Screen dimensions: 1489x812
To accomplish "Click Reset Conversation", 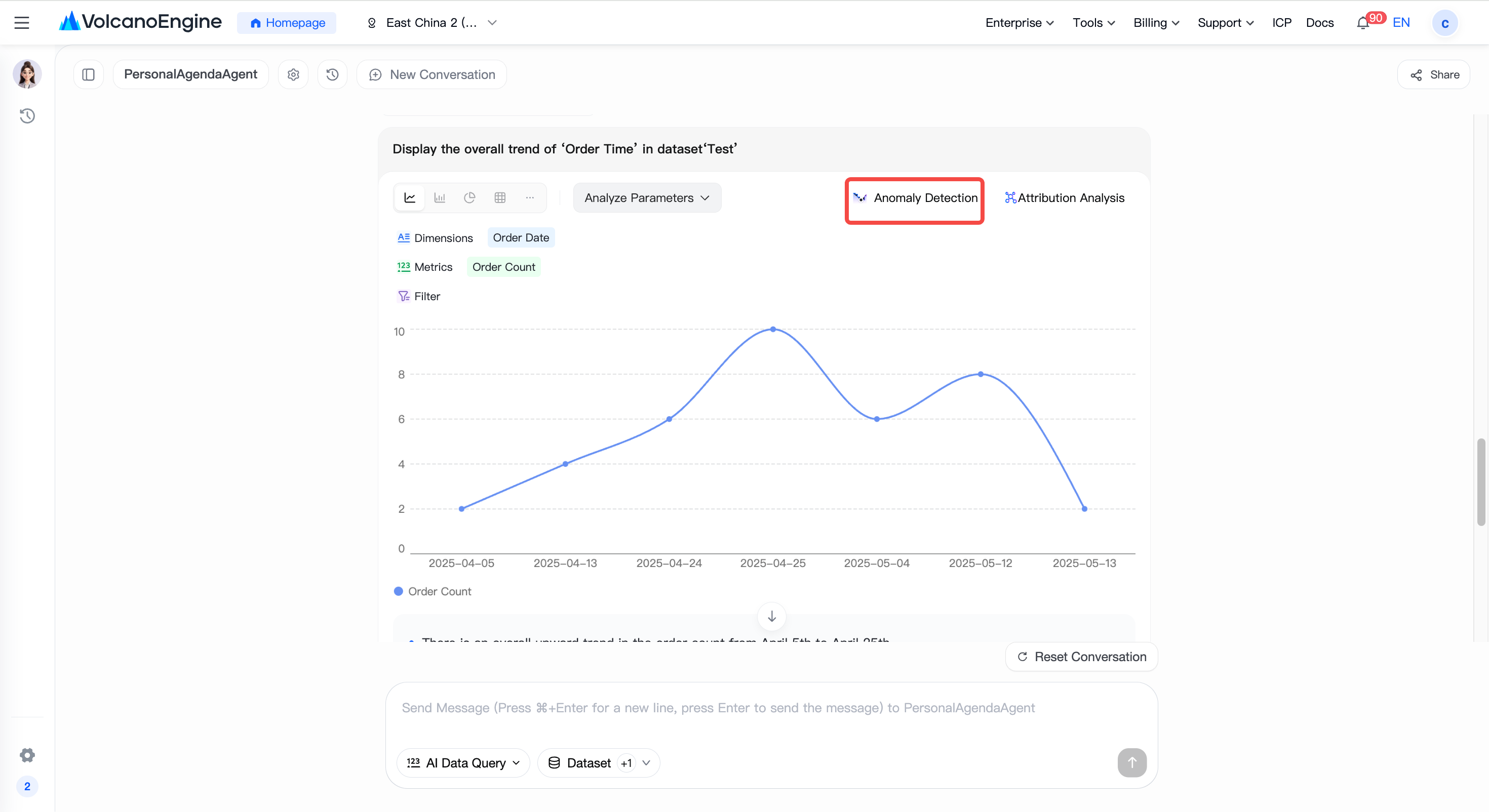I will point(1081,657).
